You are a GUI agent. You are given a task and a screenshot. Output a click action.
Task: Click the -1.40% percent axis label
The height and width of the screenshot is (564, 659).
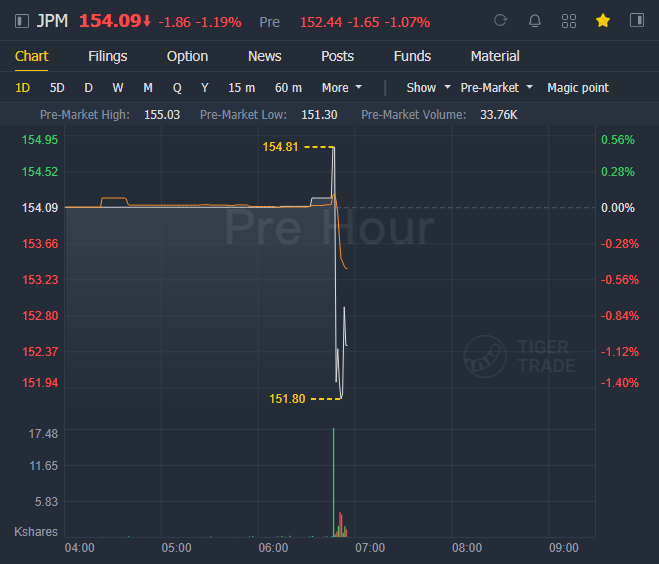click(619, 383)
